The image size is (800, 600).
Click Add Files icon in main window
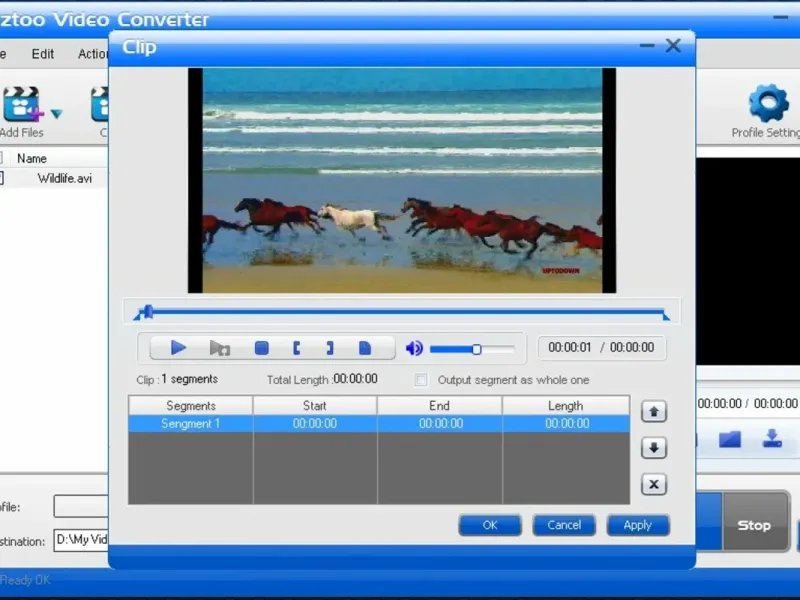point(22,104)
